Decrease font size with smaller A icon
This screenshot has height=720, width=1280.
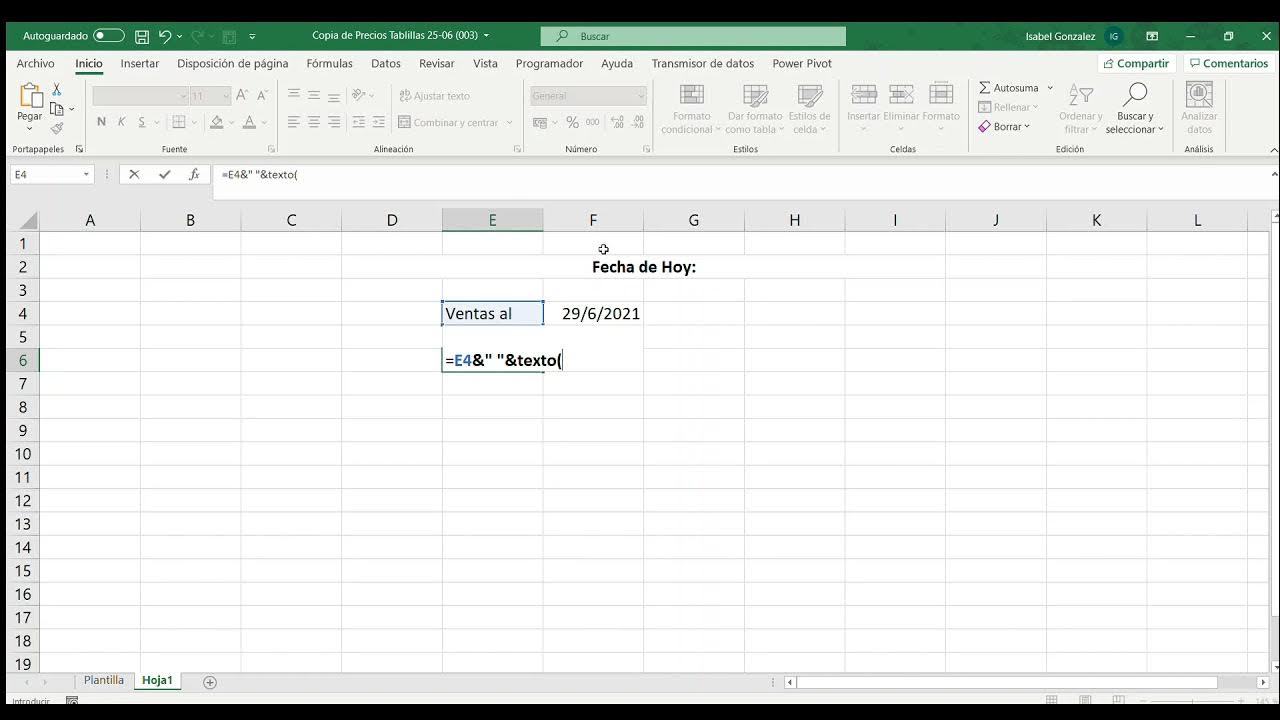[262, 96]
